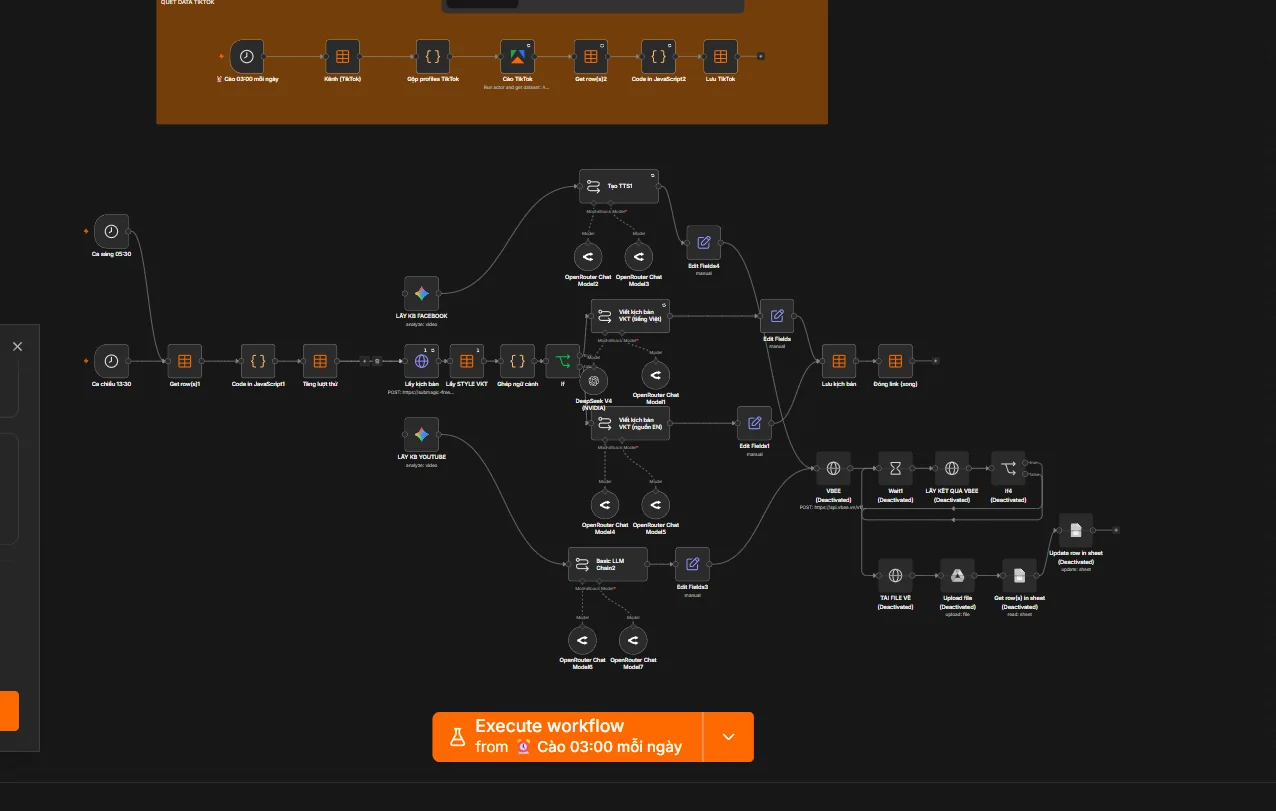
Task: Click the 'Tăng lượt thử' sheet node
Action: [x=320, y=361]
